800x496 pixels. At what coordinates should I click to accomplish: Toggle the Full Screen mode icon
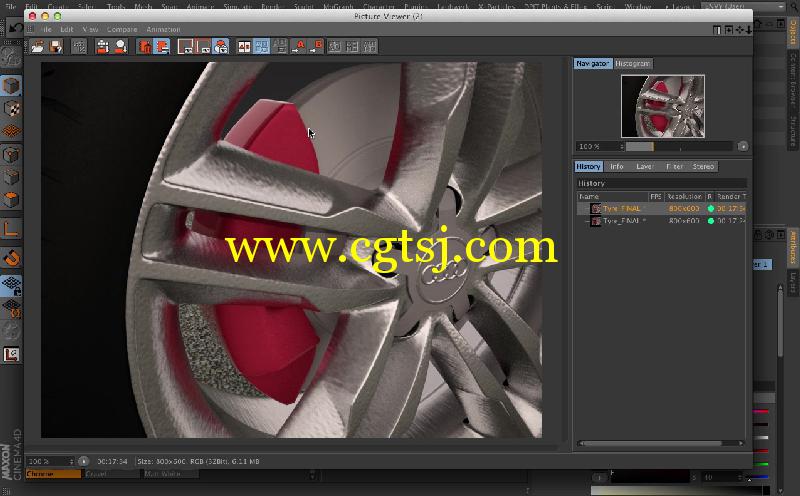(x=220, y=47)
